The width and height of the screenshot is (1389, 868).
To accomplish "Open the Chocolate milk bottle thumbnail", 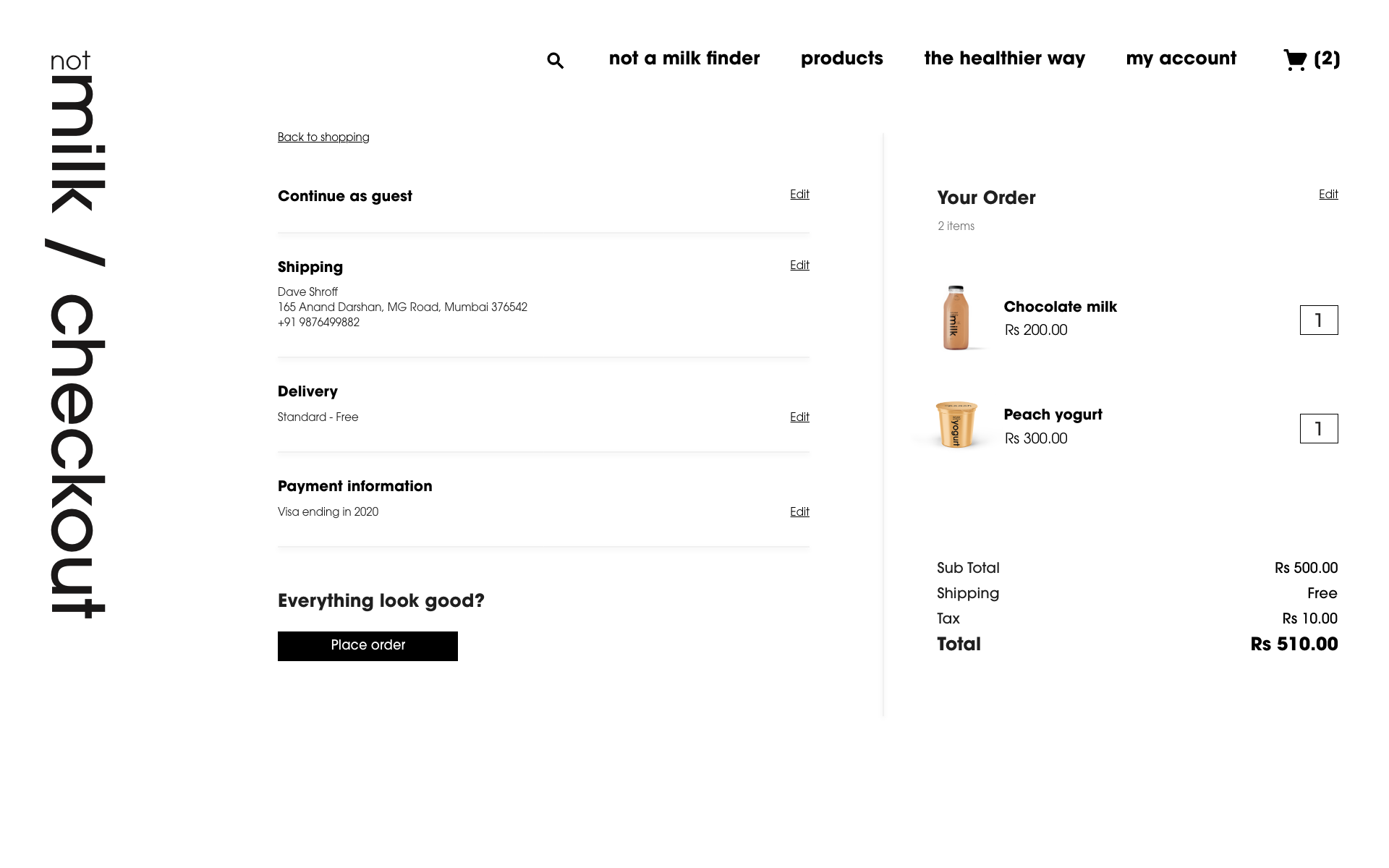I will pos(956,318).
